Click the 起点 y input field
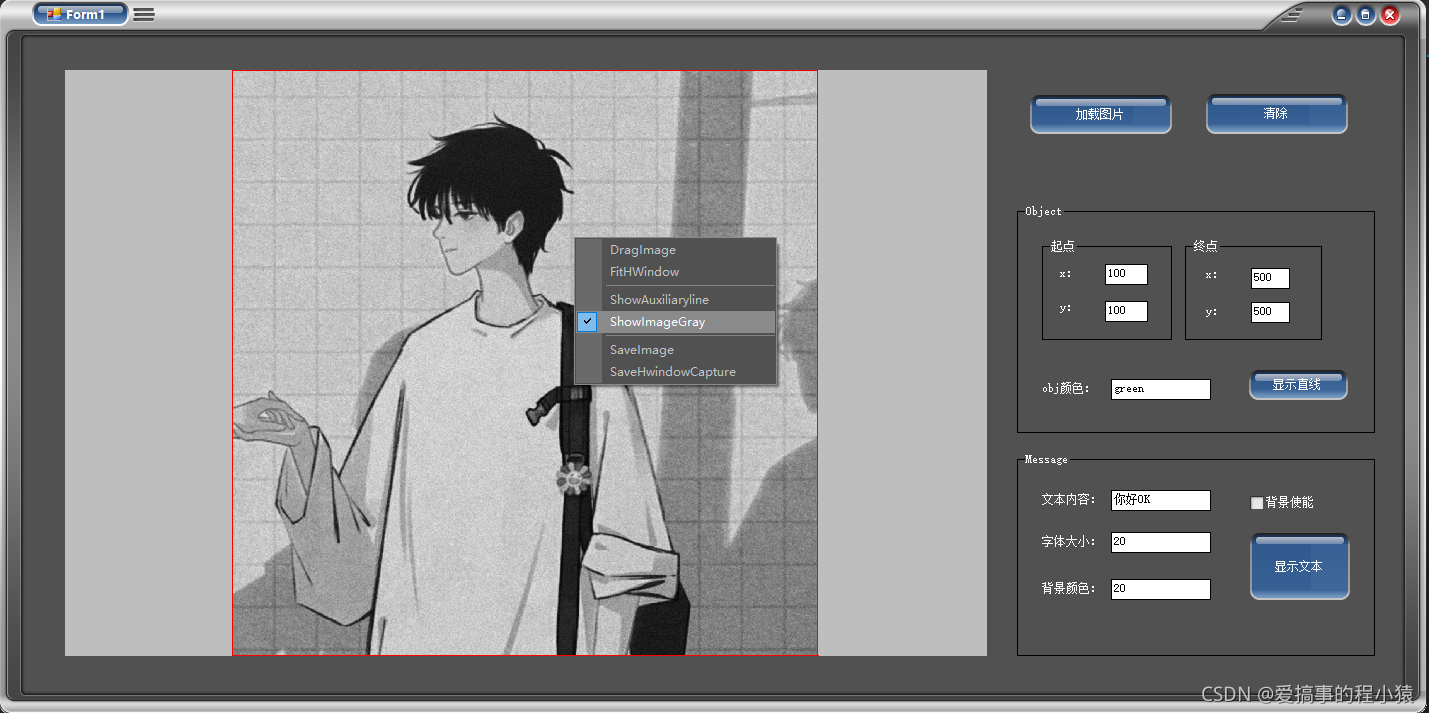 pyautogui.click(x=1126, y=311)
